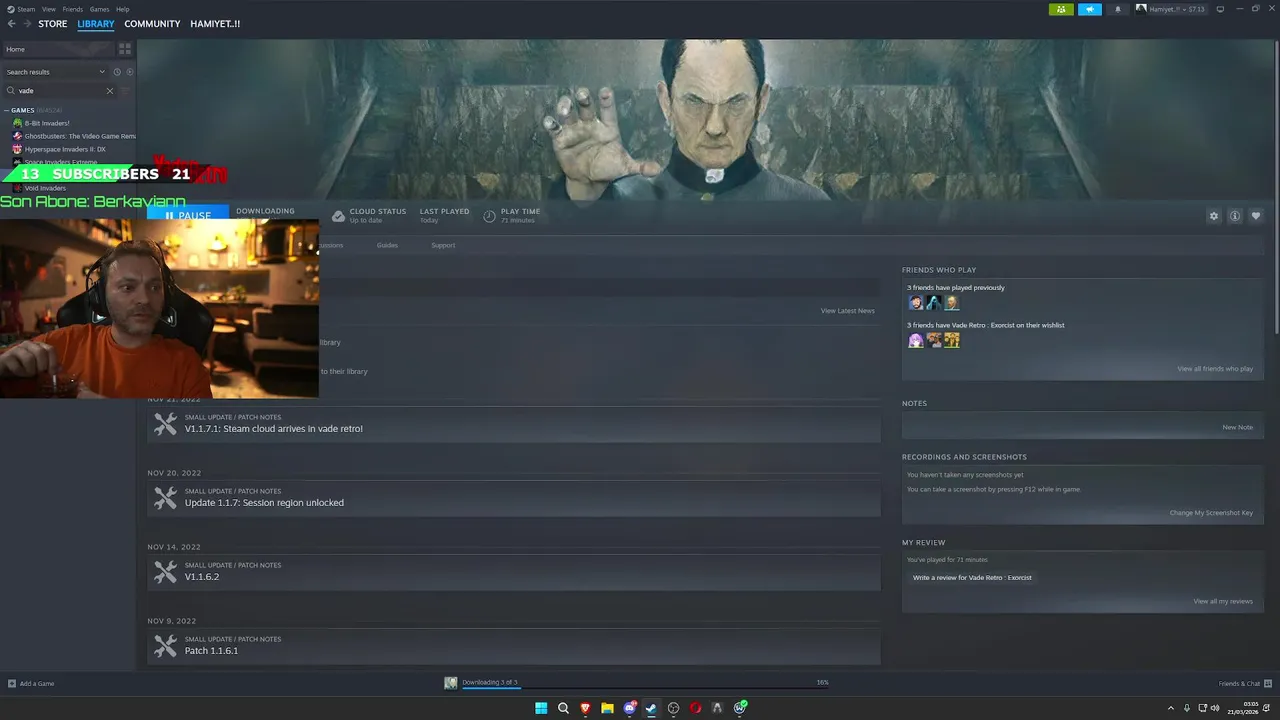Open advanced library filter options icon
This screenshot has width=1280, height=720.
[125, 91]
